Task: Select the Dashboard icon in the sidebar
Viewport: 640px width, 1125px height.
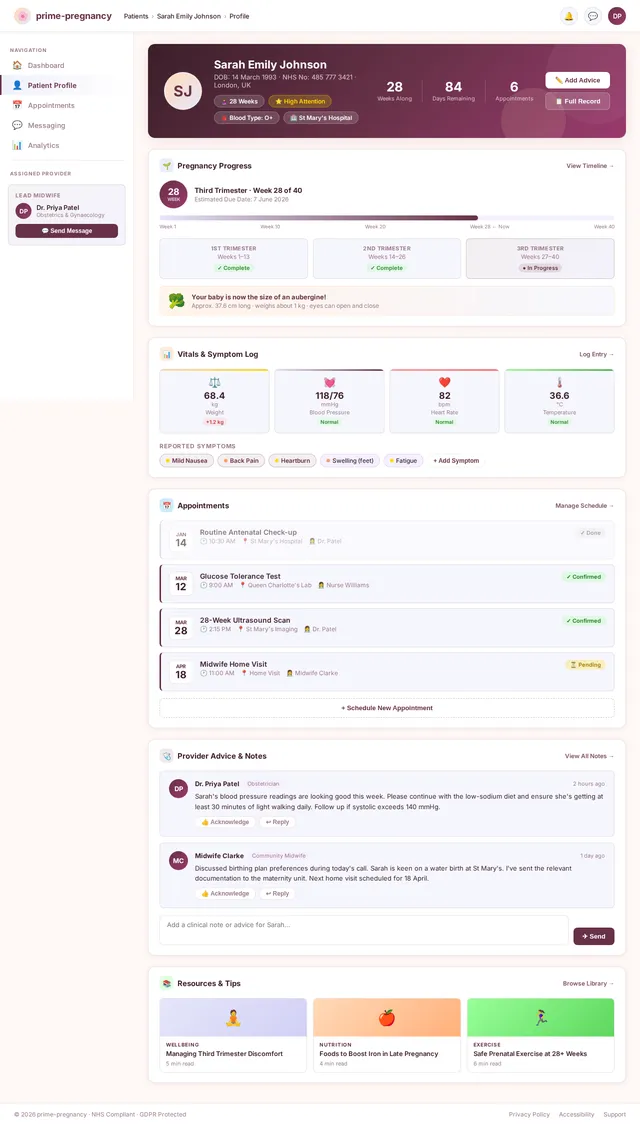Action: [x=16, y=64]
